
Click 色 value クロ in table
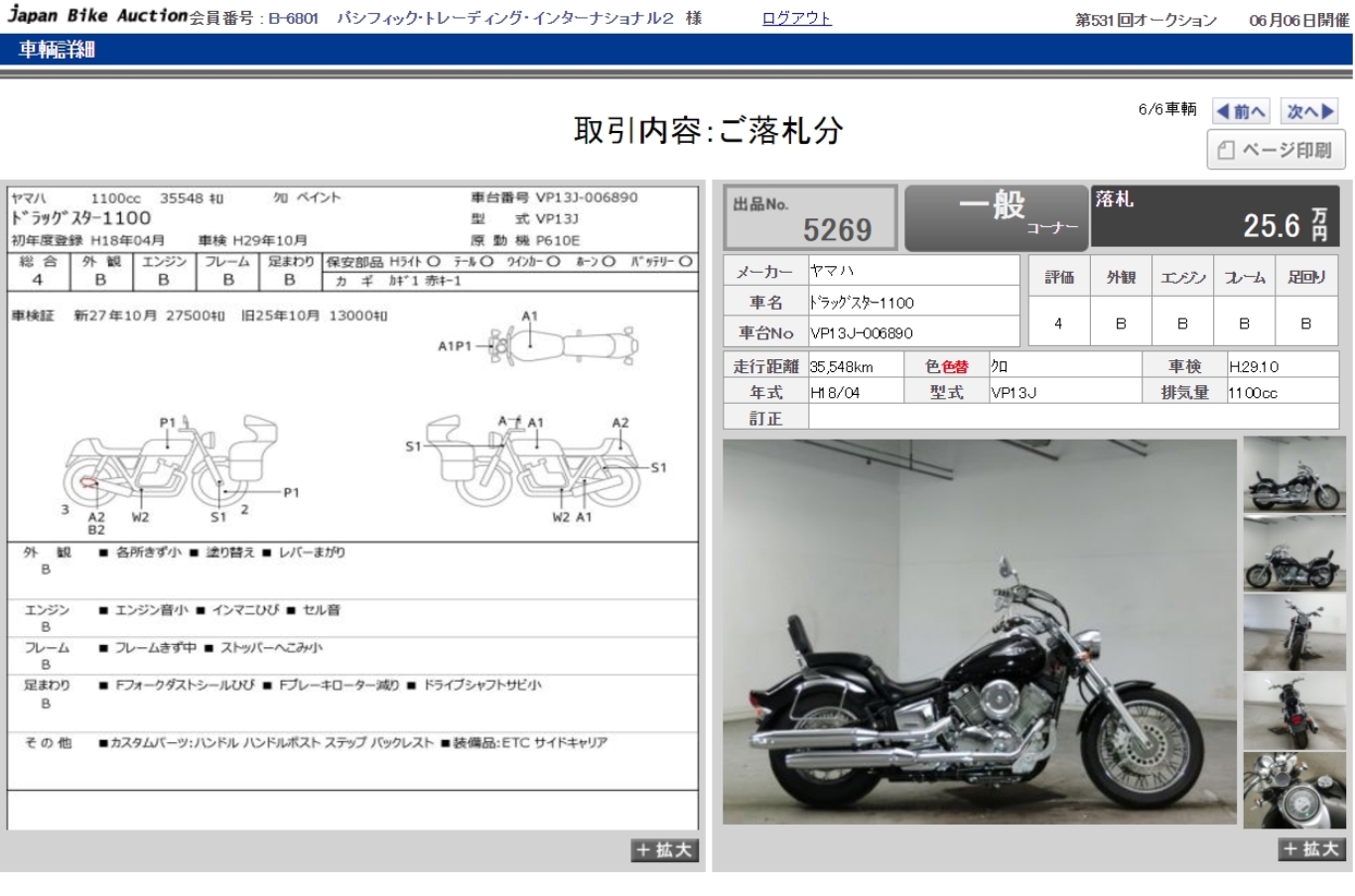coord(1000,366)
